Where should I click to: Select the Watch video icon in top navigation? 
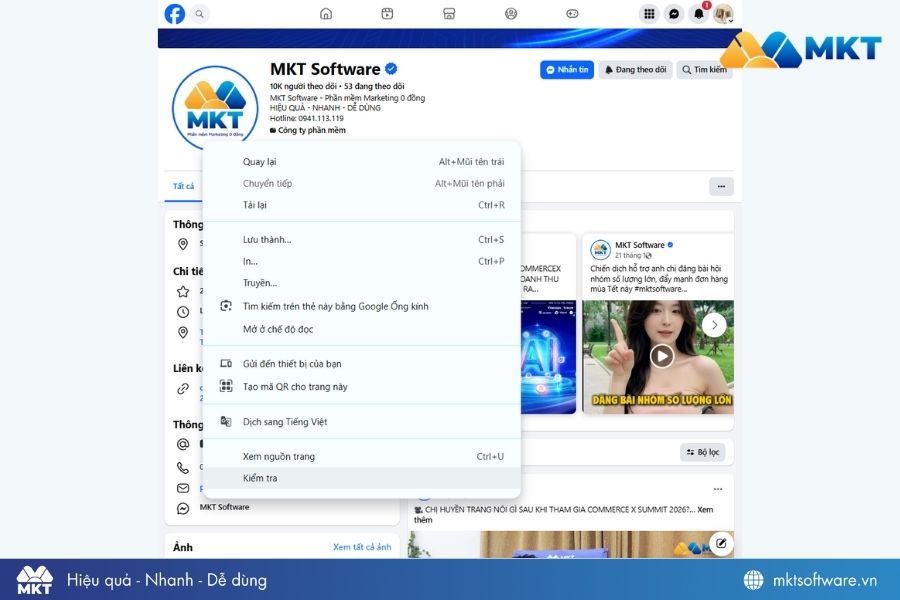click(387, 14)
